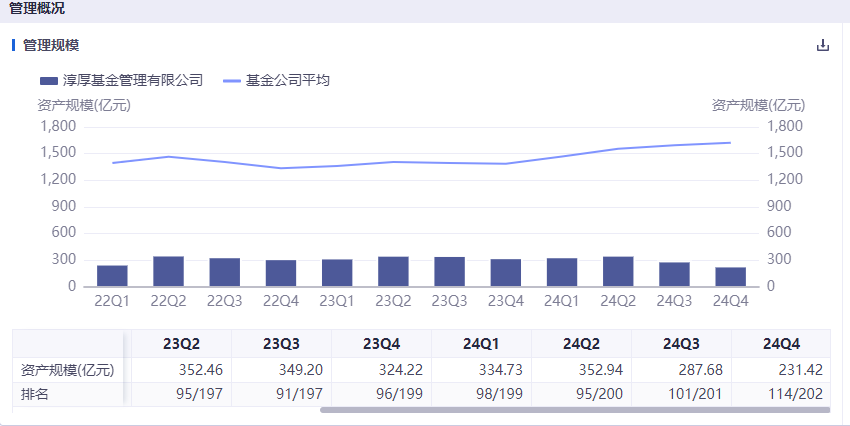Click the 24Q2 bar in chart
This screenshot has width=850, height=426.
(x=618, y=272)
